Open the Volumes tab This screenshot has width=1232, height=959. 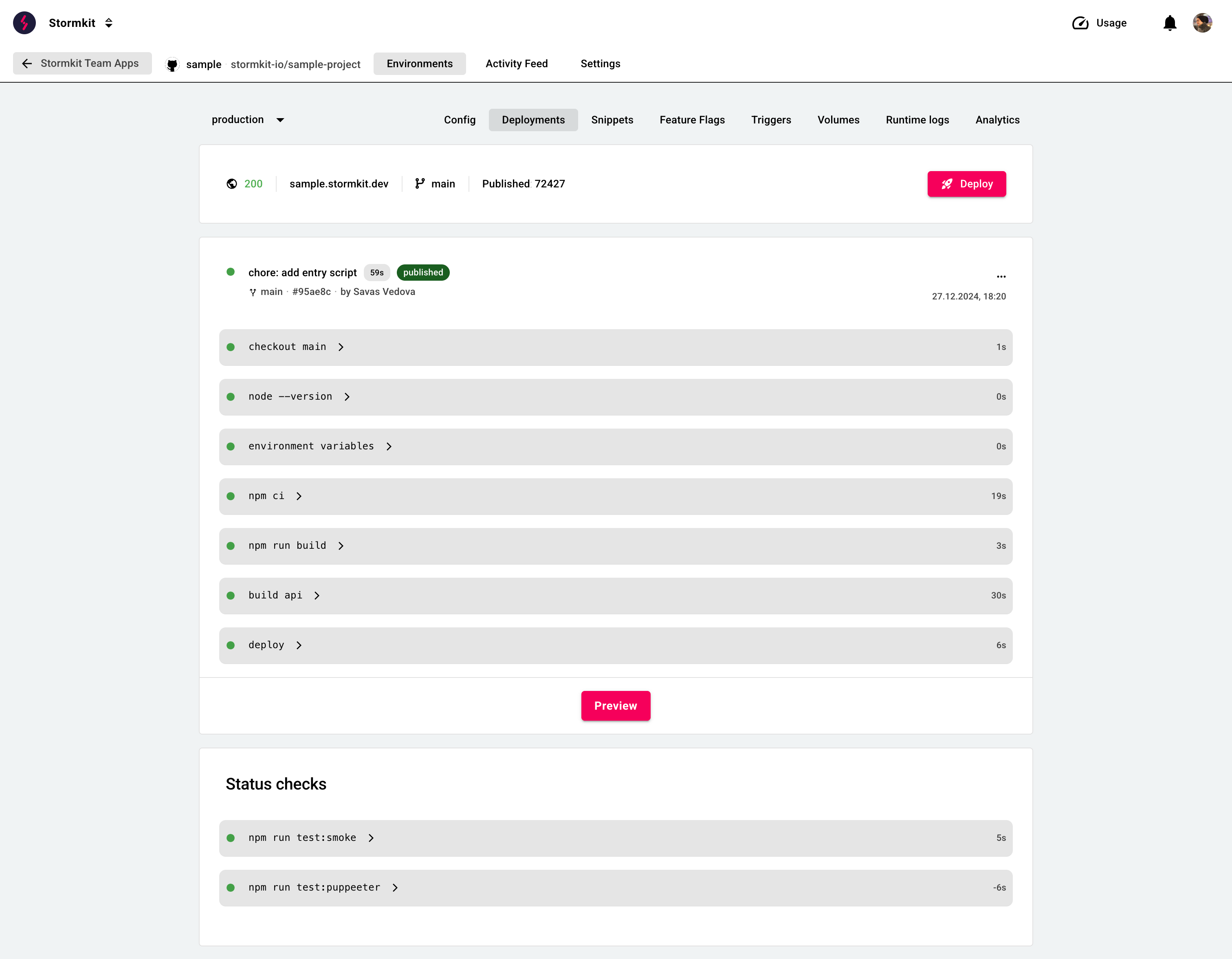pyautogui.click(x=838, y=120)
